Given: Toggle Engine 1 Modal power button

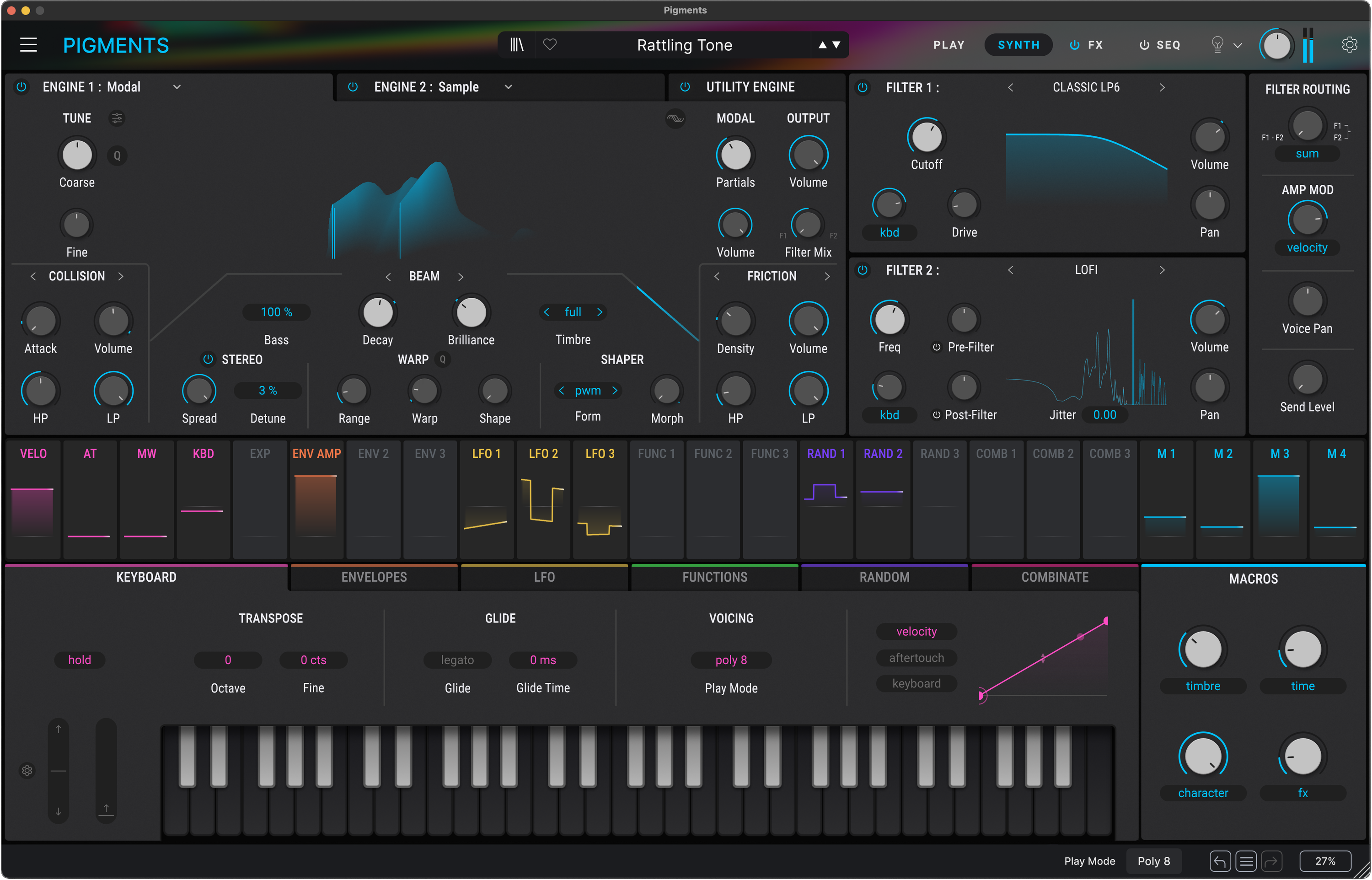Looking at the screenshot, I should tap(21, 87).
